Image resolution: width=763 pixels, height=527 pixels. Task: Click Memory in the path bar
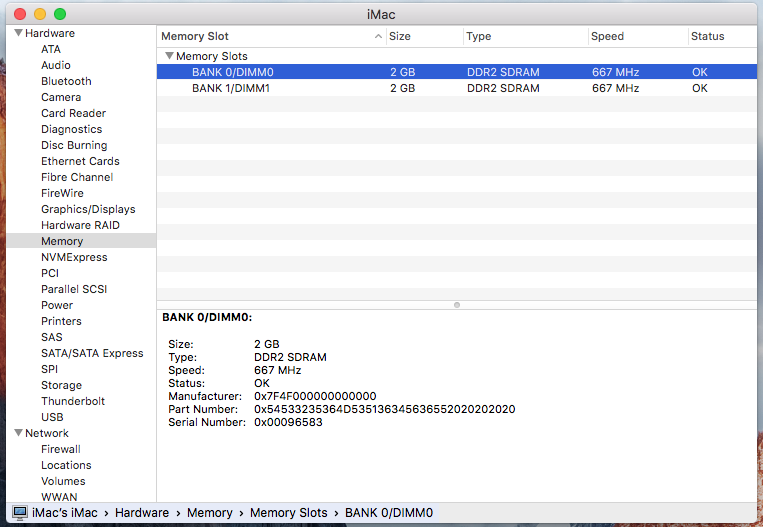pos(210,512)
